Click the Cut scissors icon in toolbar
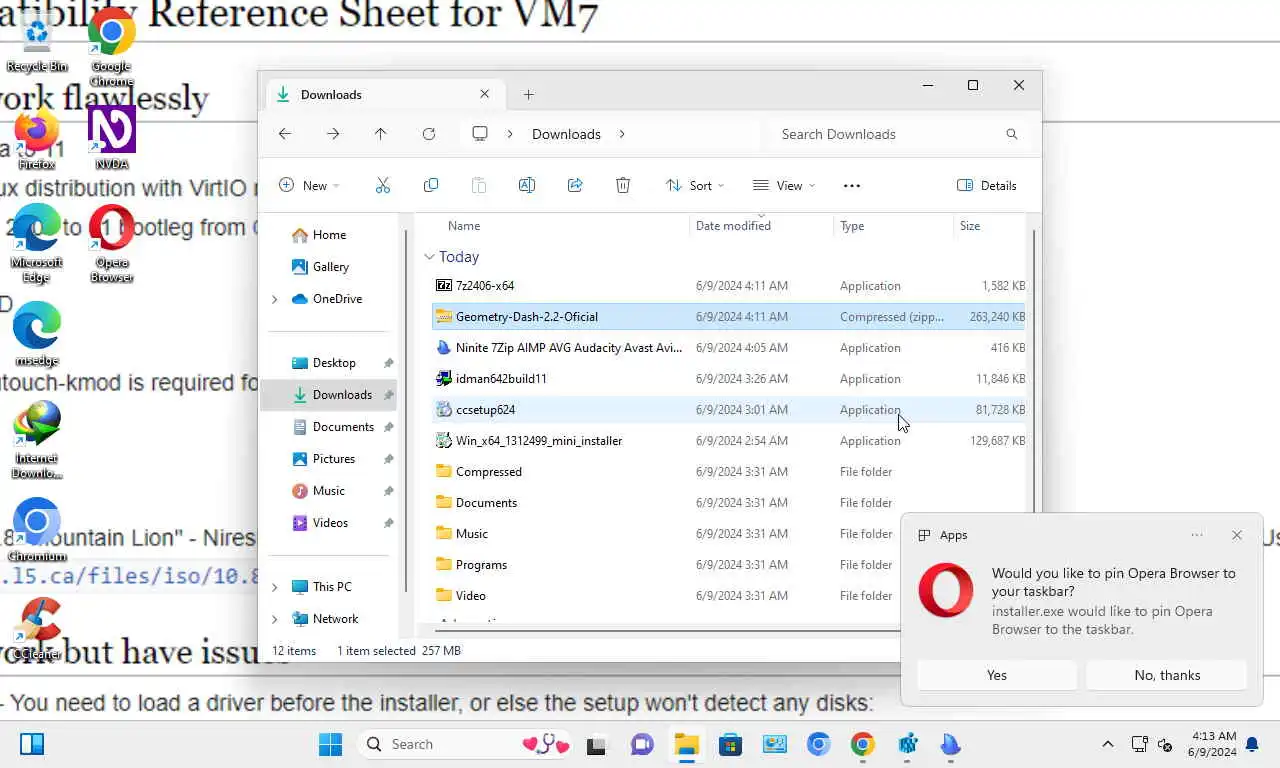Image resolution: width=1280 pixels, height=768 pixels. [382, 185]
